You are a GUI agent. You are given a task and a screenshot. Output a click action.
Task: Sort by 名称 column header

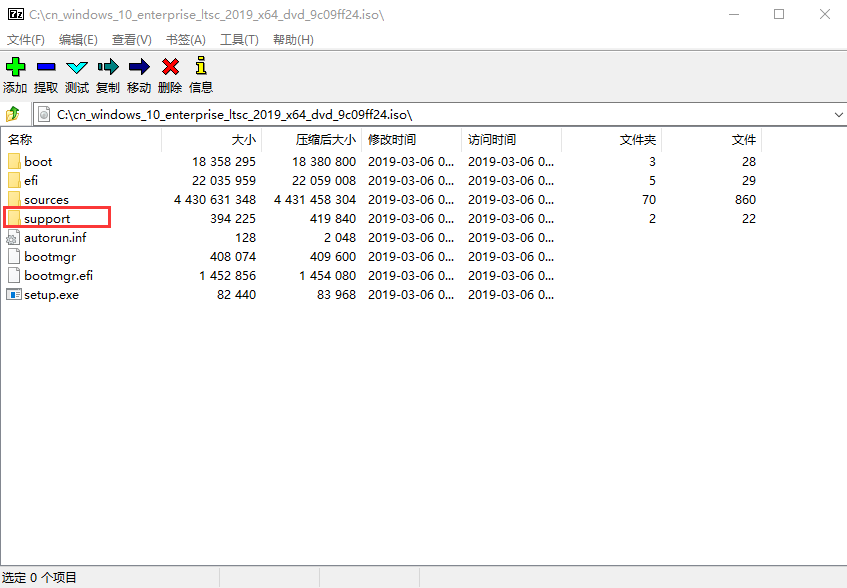click(x=81, y=140)
